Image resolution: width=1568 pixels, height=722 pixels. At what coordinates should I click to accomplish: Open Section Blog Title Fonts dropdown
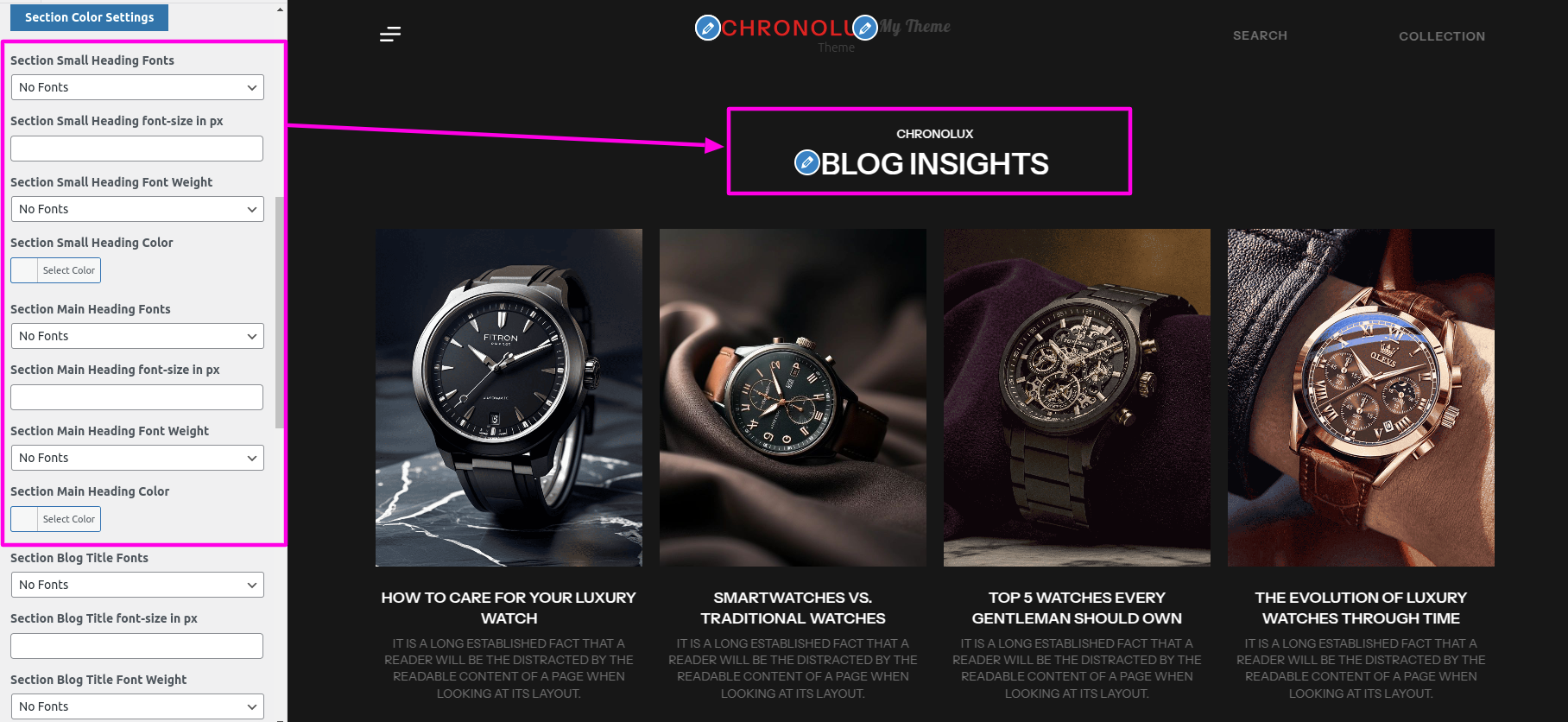coord(137,585)
